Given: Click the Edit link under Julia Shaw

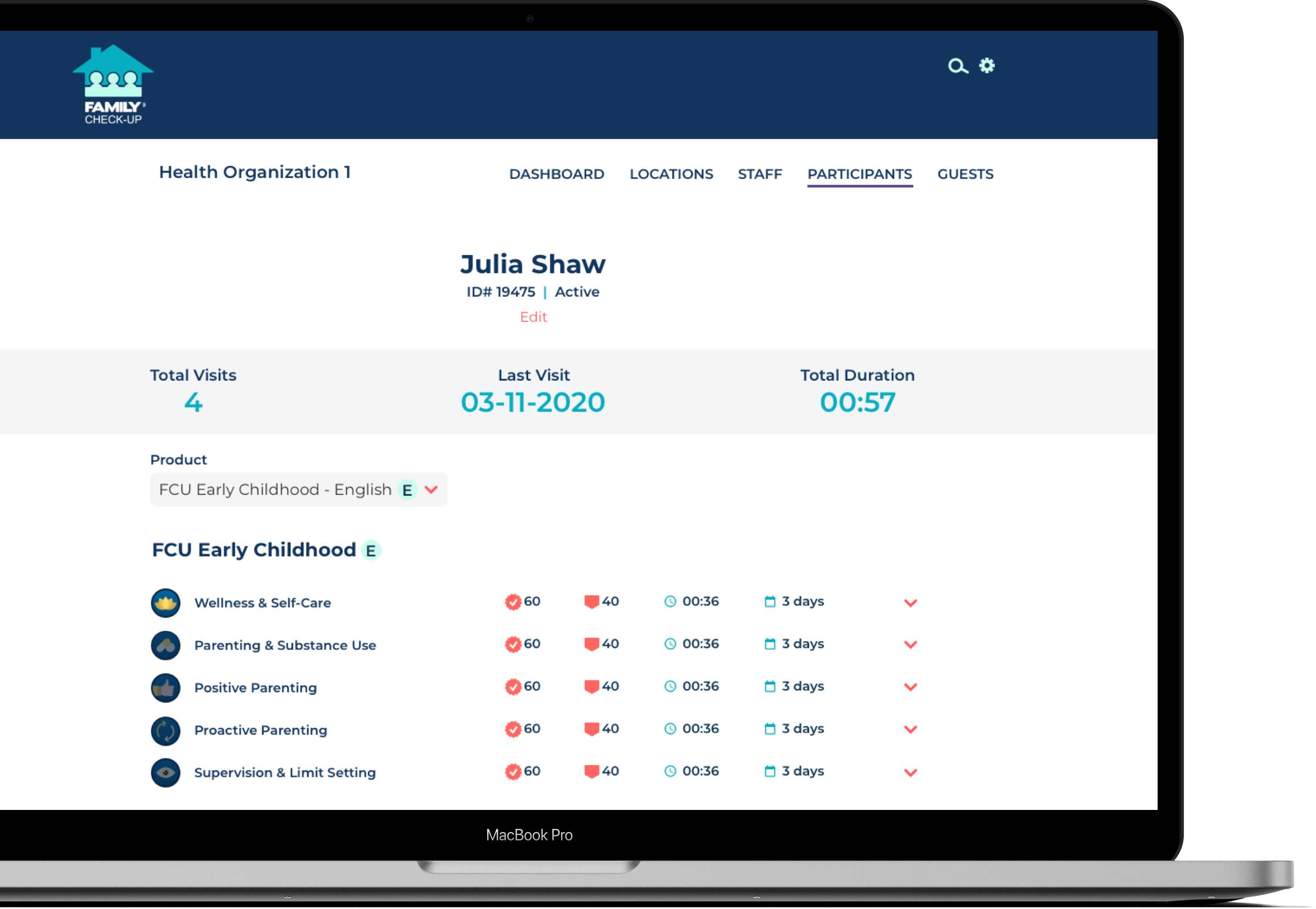Looking at the screenshot, I should click(x=534, y=317).
